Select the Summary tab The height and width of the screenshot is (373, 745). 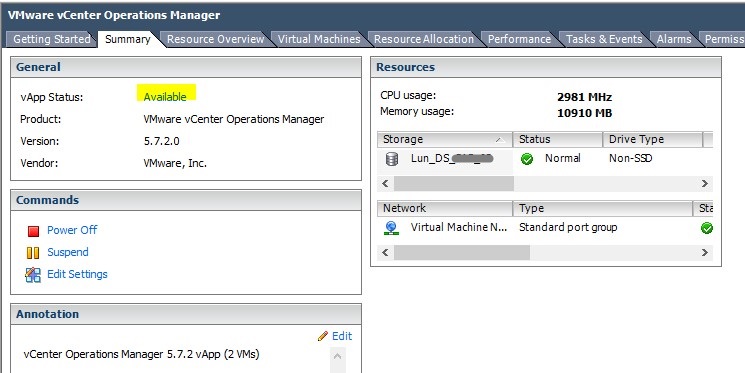pos(127,39)
